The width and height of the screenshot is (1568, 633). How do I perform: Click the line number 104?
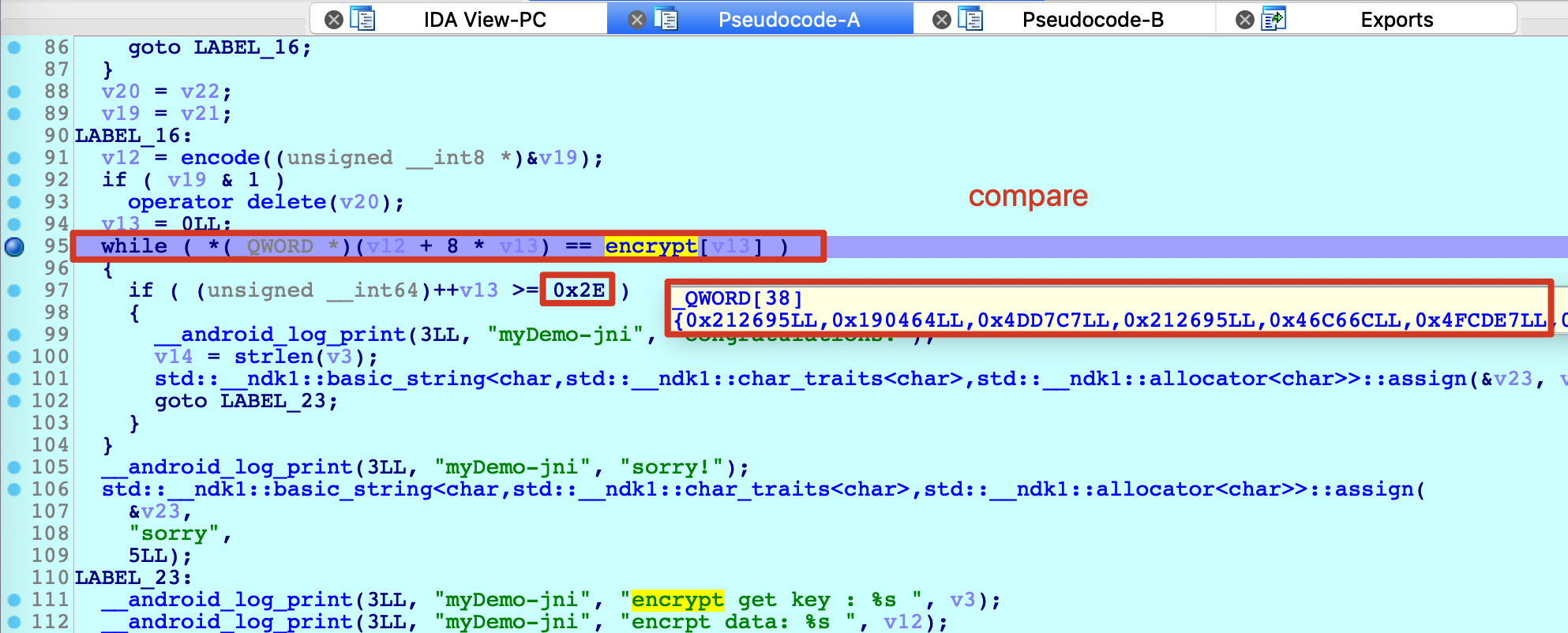50,445
